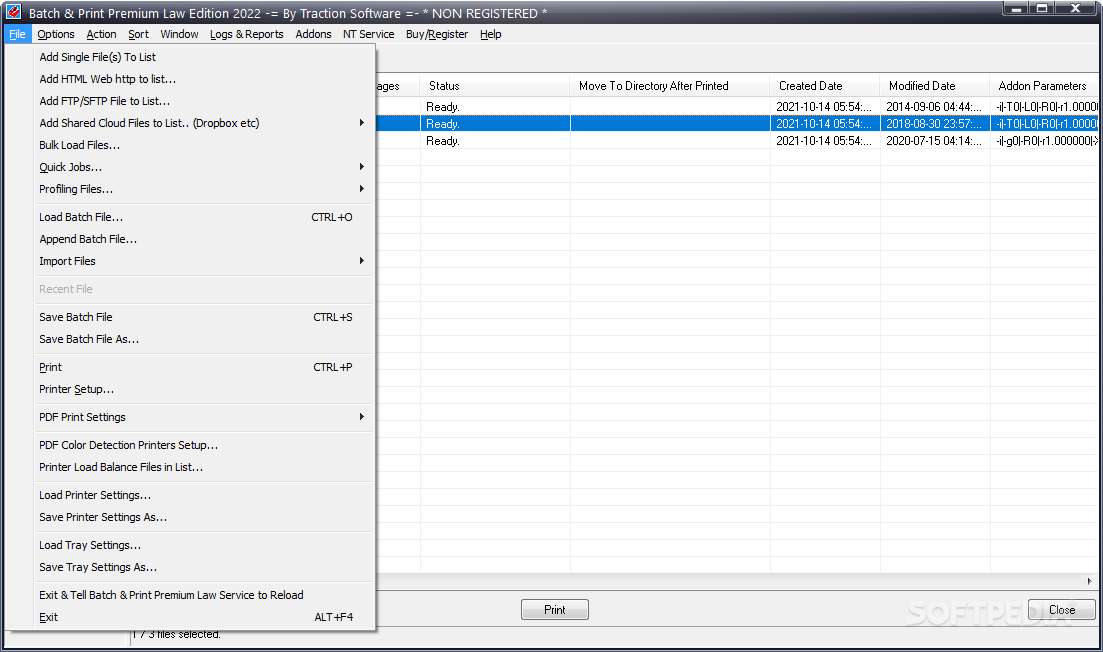Choose Printer Load Balance Files in List

click(204, 466)
